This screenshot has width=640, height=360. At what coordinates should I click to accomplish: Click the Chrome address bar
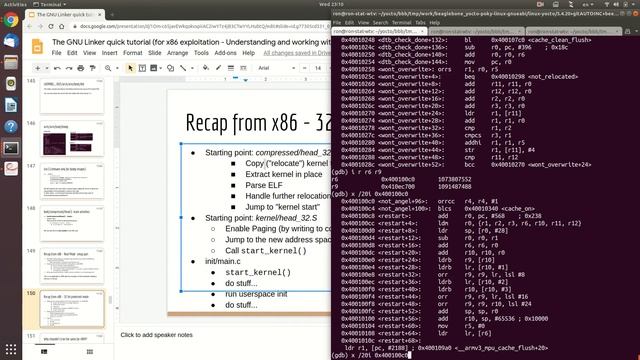pyautogui.click(x=202, y=26)
